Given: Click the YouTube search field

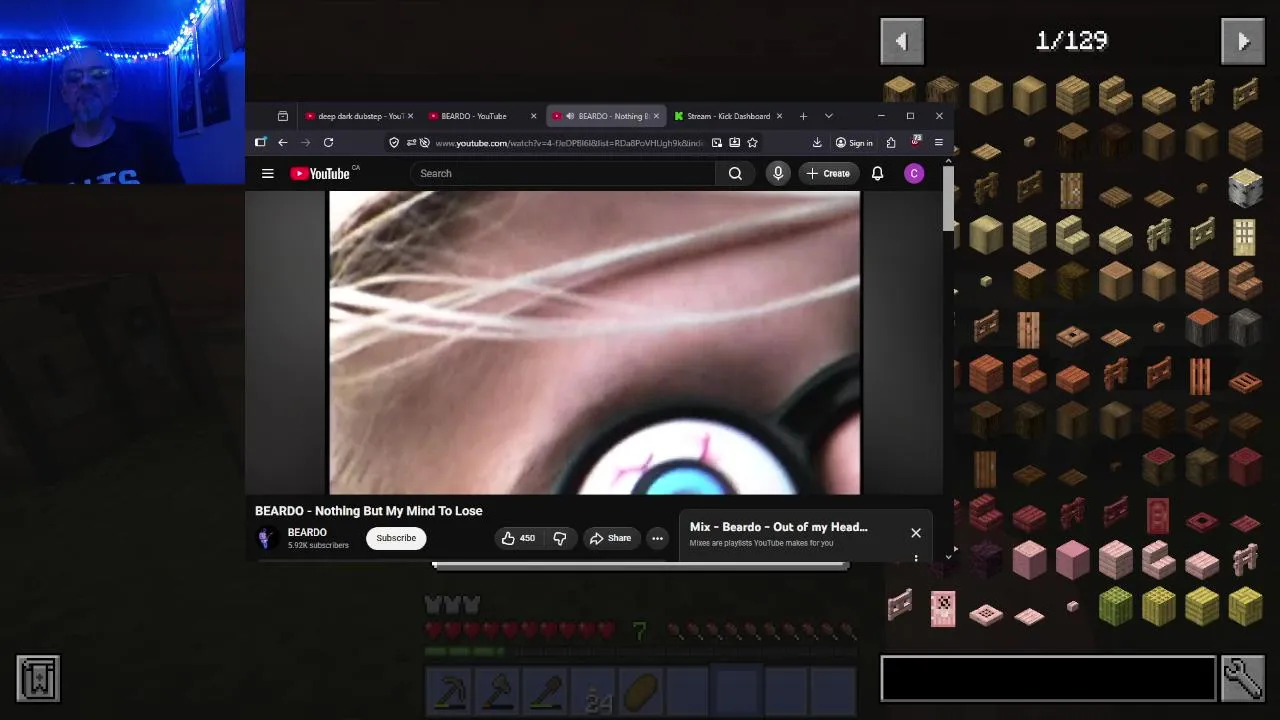Looking at the screenshot, I should pos(563,173).
